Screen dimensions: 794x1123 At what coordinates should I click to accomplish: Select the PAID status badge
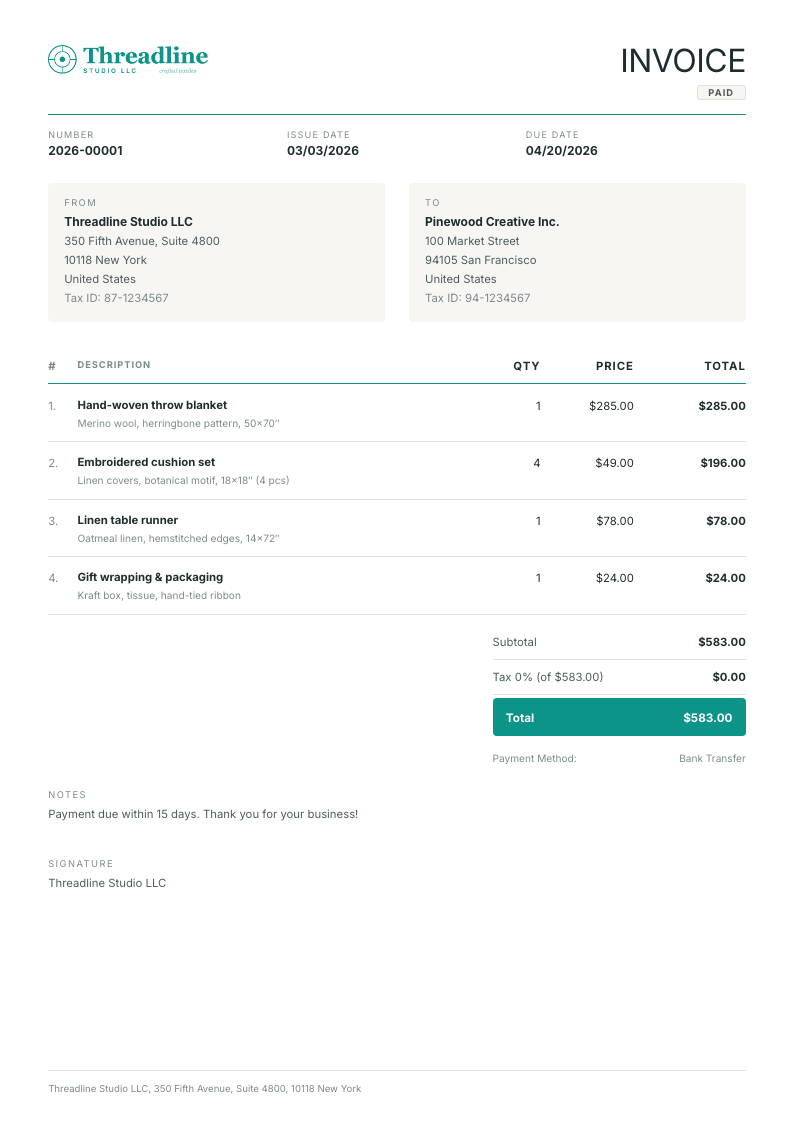point(721,92)
